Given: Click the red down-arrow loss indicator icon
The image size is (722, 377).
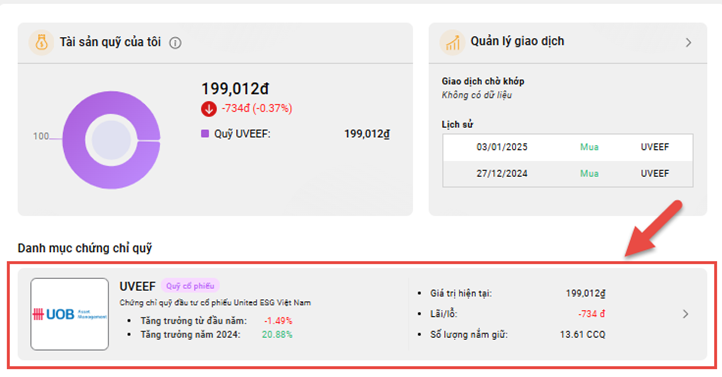Looking at the screenshot, I should point(209,109).
